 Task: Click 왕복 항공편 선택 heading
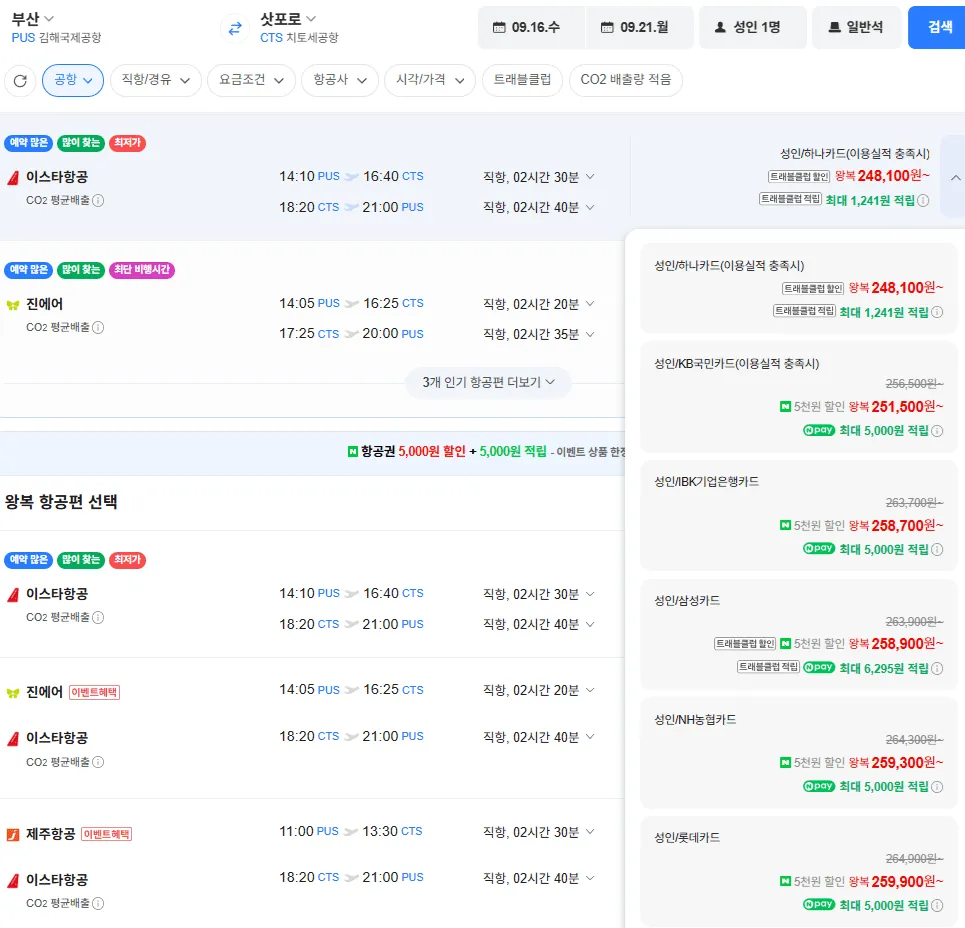[x=61, y=502]
